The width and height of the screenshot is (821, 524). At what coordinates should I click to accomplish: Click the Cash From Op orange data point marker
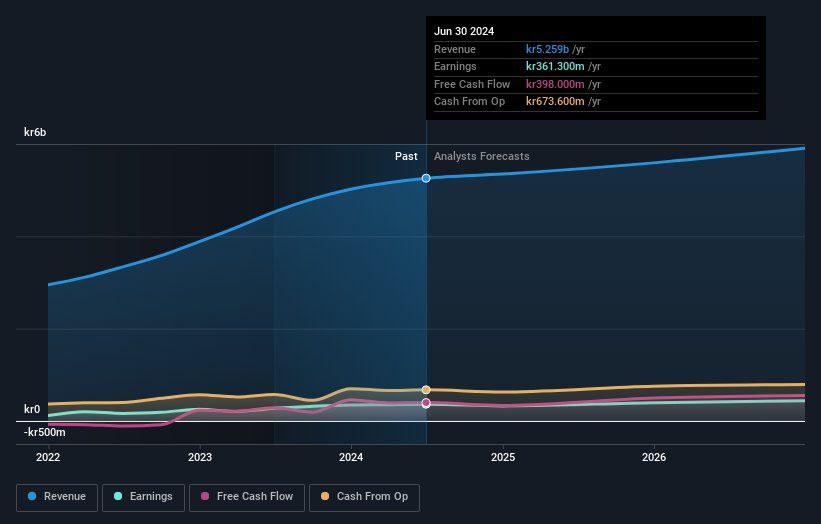426,390
